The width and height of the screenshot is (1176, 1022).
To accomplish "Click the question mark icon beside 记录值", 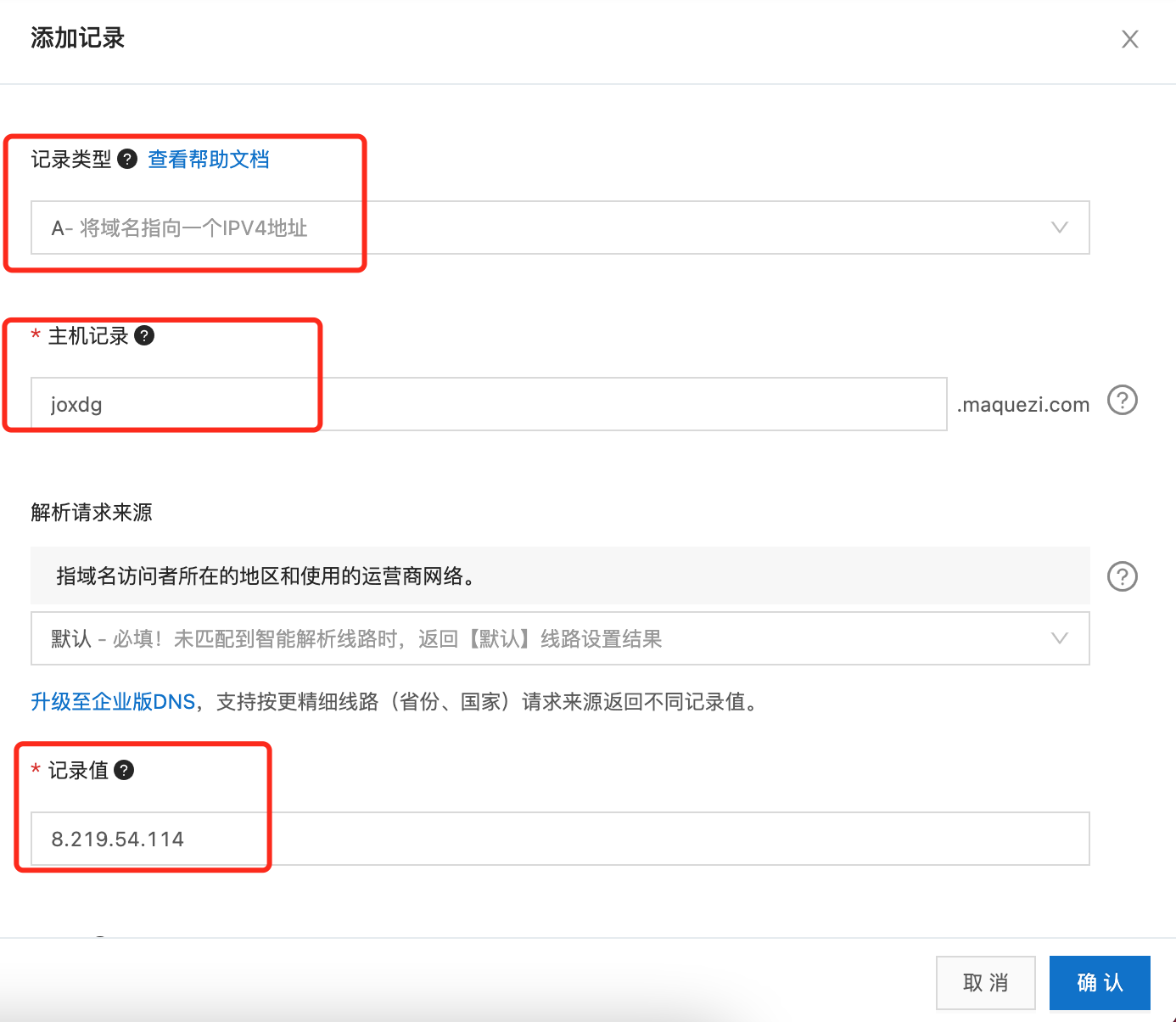I will [x=124, y=770].
